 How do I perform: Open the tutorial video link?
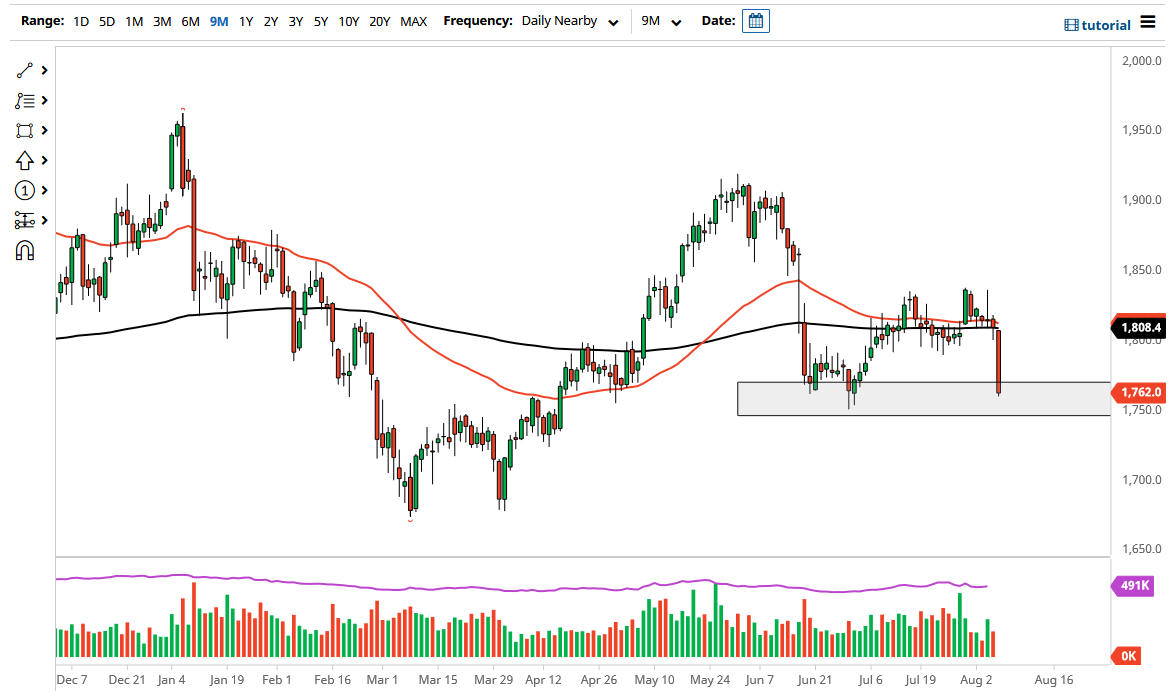point(1097,25)
